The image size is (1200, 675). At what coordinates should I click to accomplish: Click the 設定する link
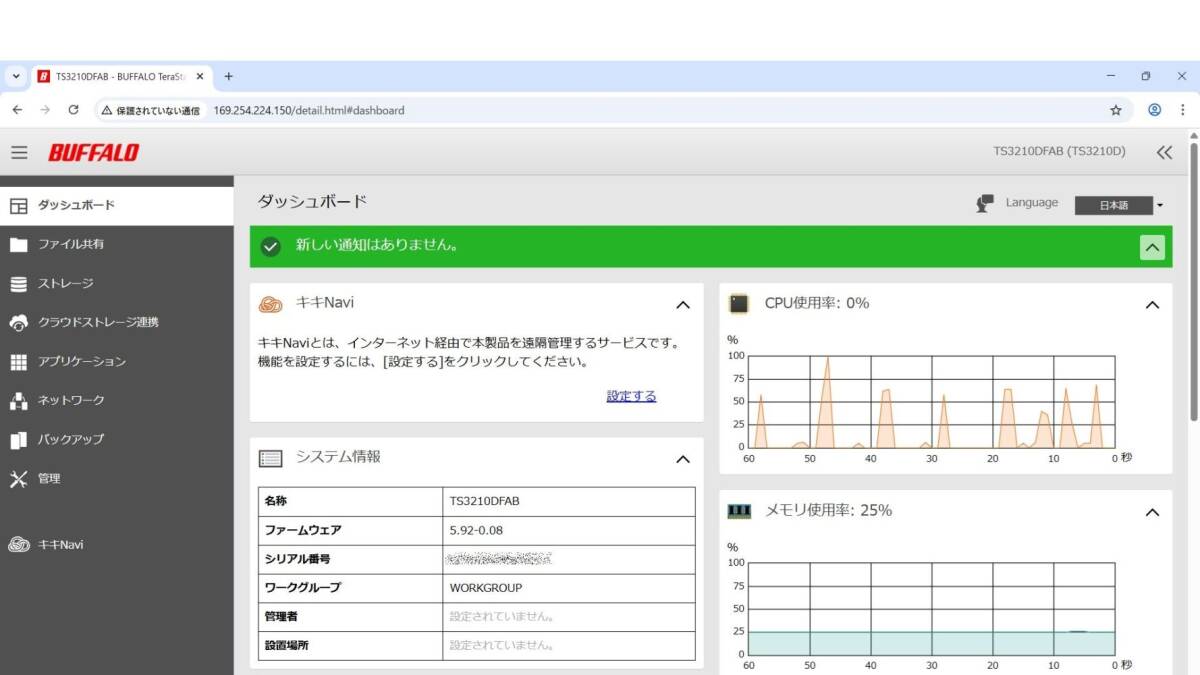coord(631,396)
